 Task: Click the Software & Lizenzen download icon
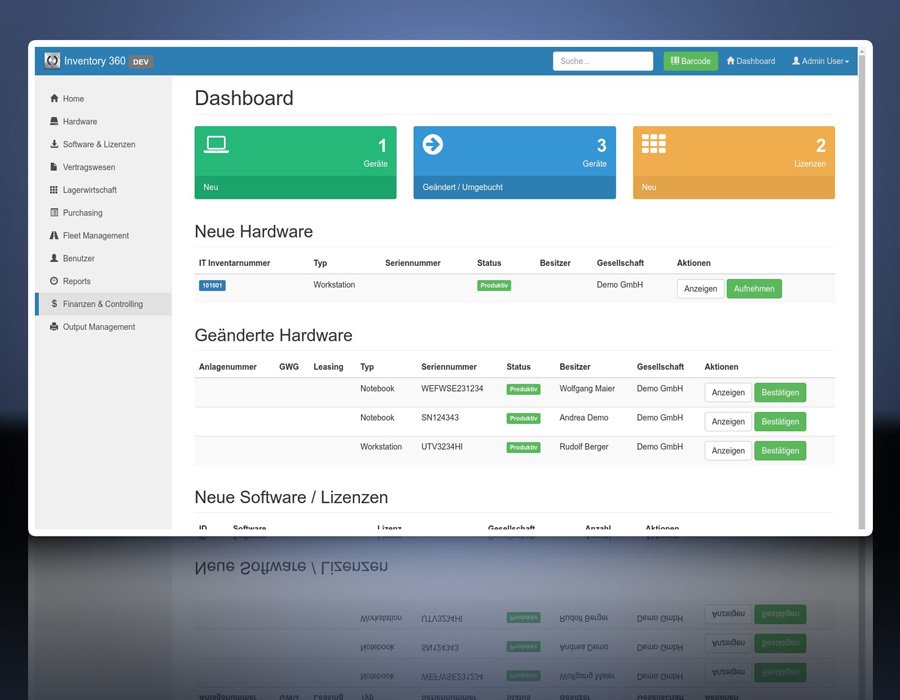[x=54, y=144]
